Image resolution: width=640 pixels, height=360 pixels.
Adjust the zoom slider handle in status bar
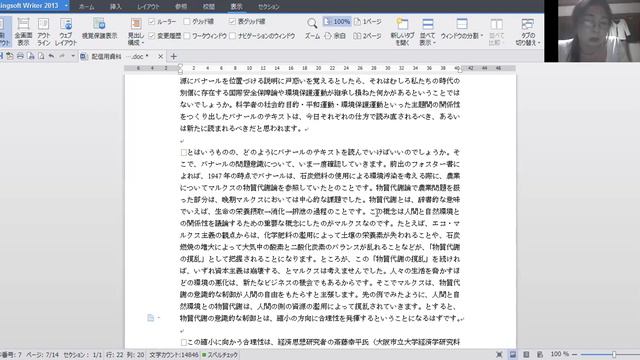[x=613, y=354]
